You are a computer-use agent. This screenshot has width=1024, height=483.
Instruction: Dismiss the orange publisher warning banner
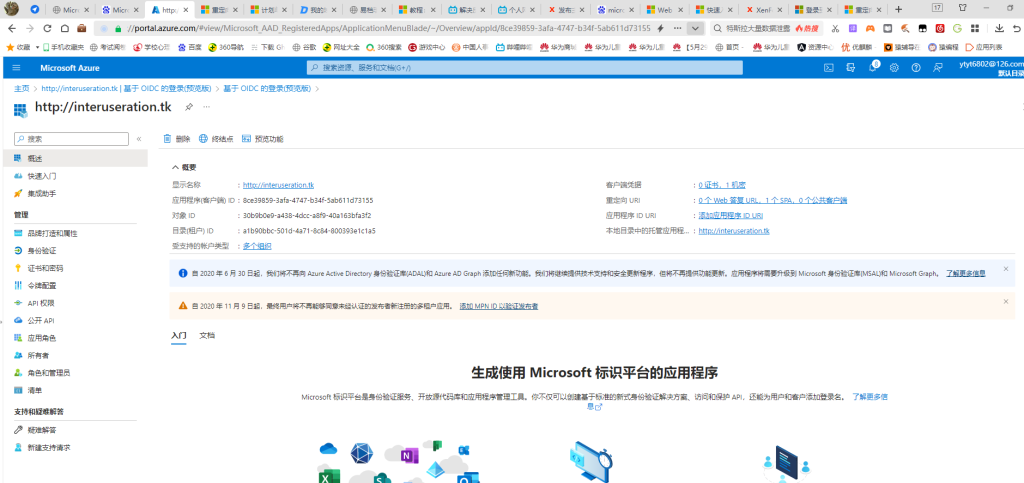point(1006,301)
